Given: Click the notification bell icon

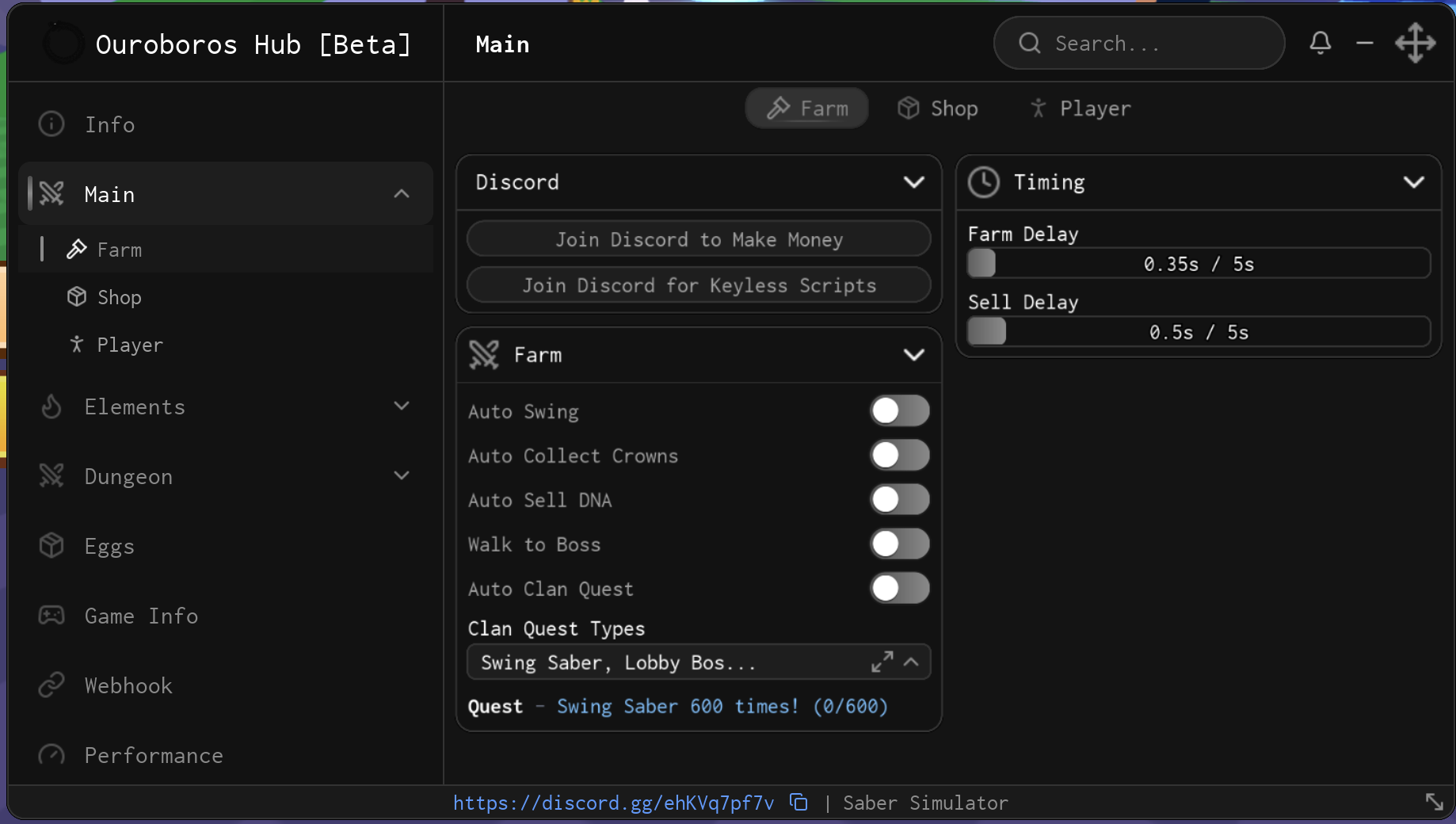Looking at the screenshot, I should (1320, 43).
